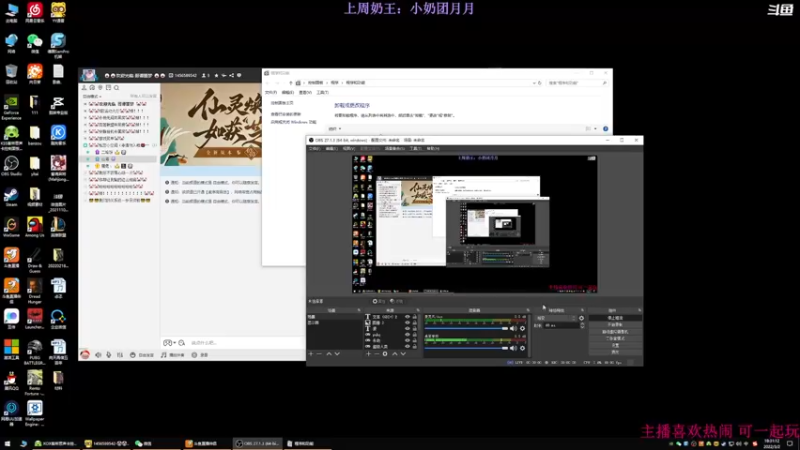Open the 编辑(E) menu in OBS
Viewport: 800px width, 450px height.
coord(332,148)
